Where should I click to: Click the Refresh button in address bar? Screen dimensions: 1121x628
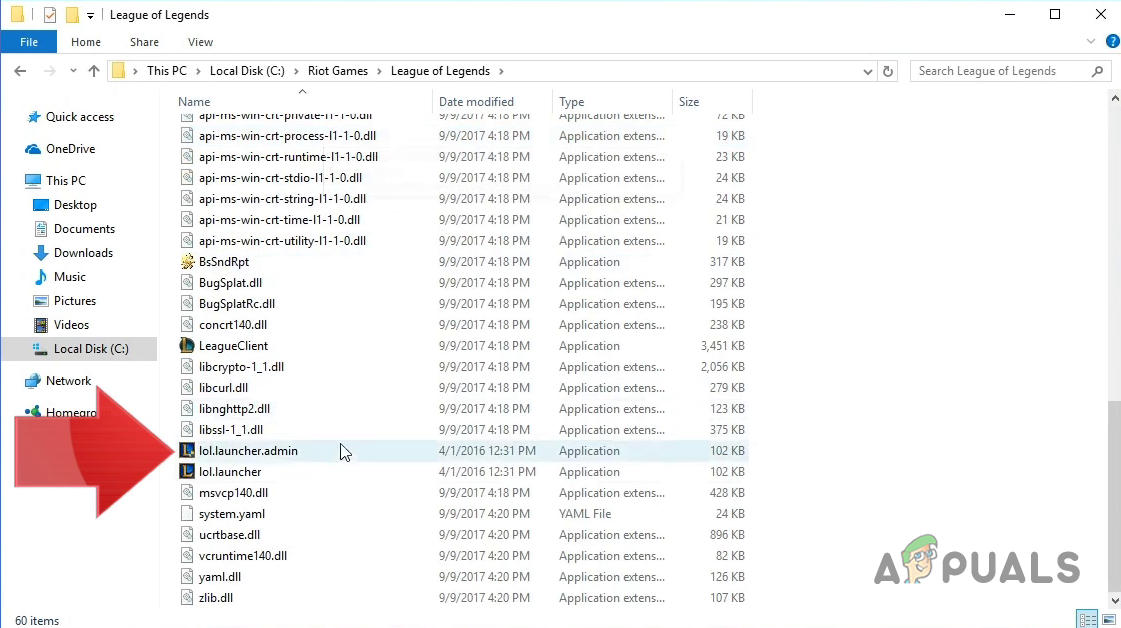pyautogui.click(x=888, y=71)
